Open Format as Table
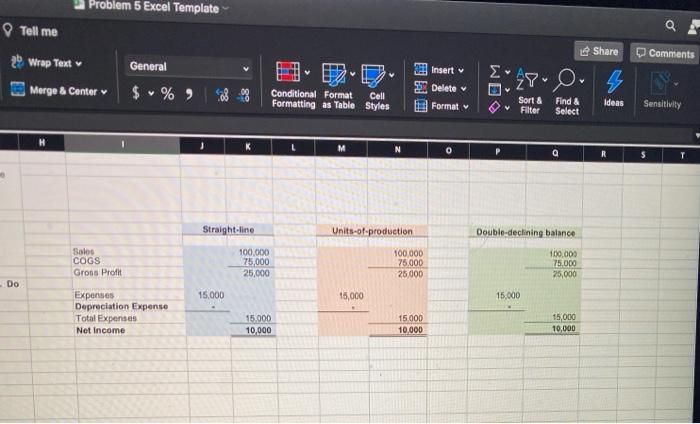Image resolution: width=700 pixels, height=424 pixels. pyautogui.click(x=339, y=87)
